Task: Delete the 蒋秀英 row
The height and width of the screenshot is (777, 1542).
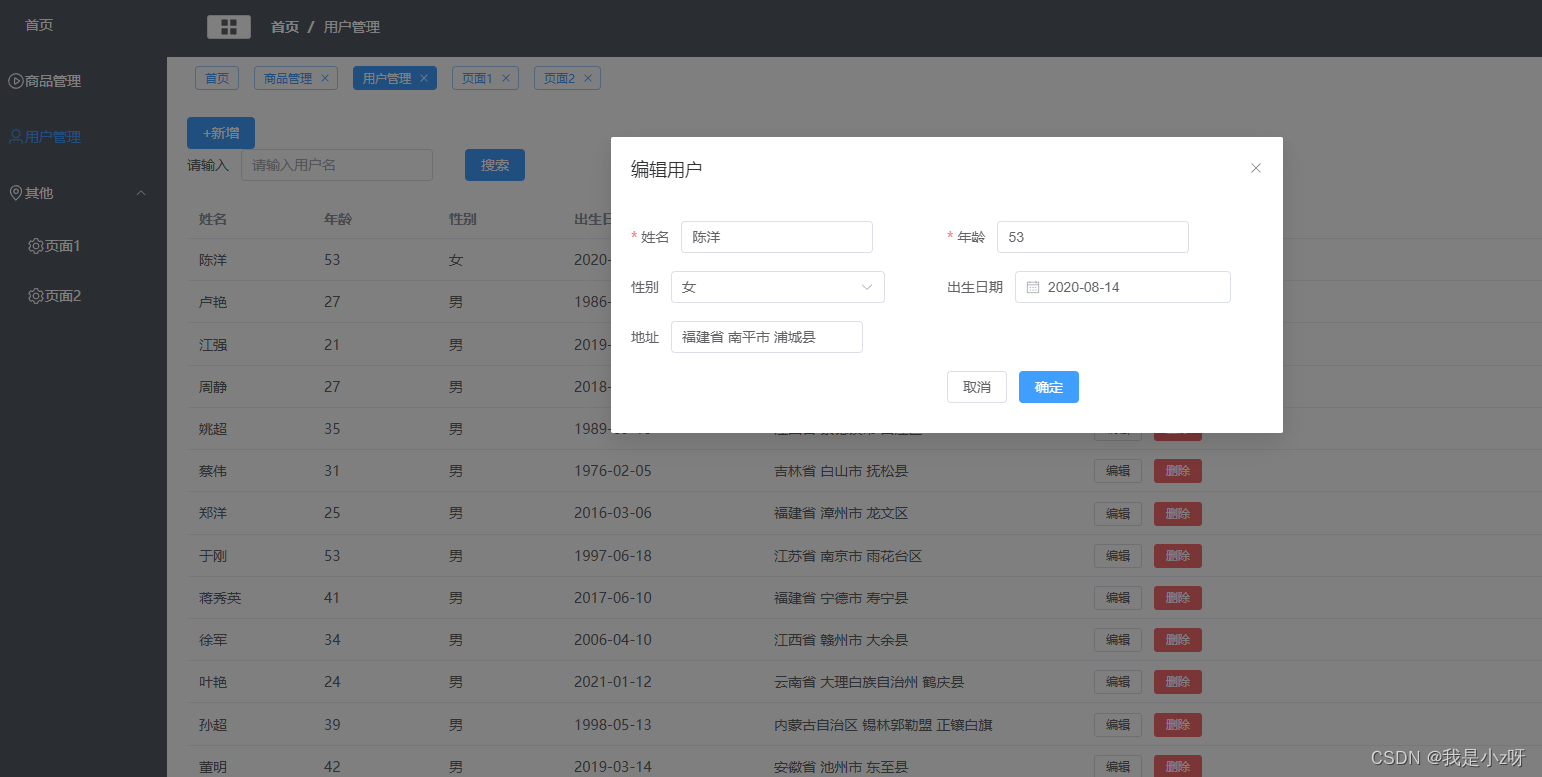Action: pos(1178,598)
